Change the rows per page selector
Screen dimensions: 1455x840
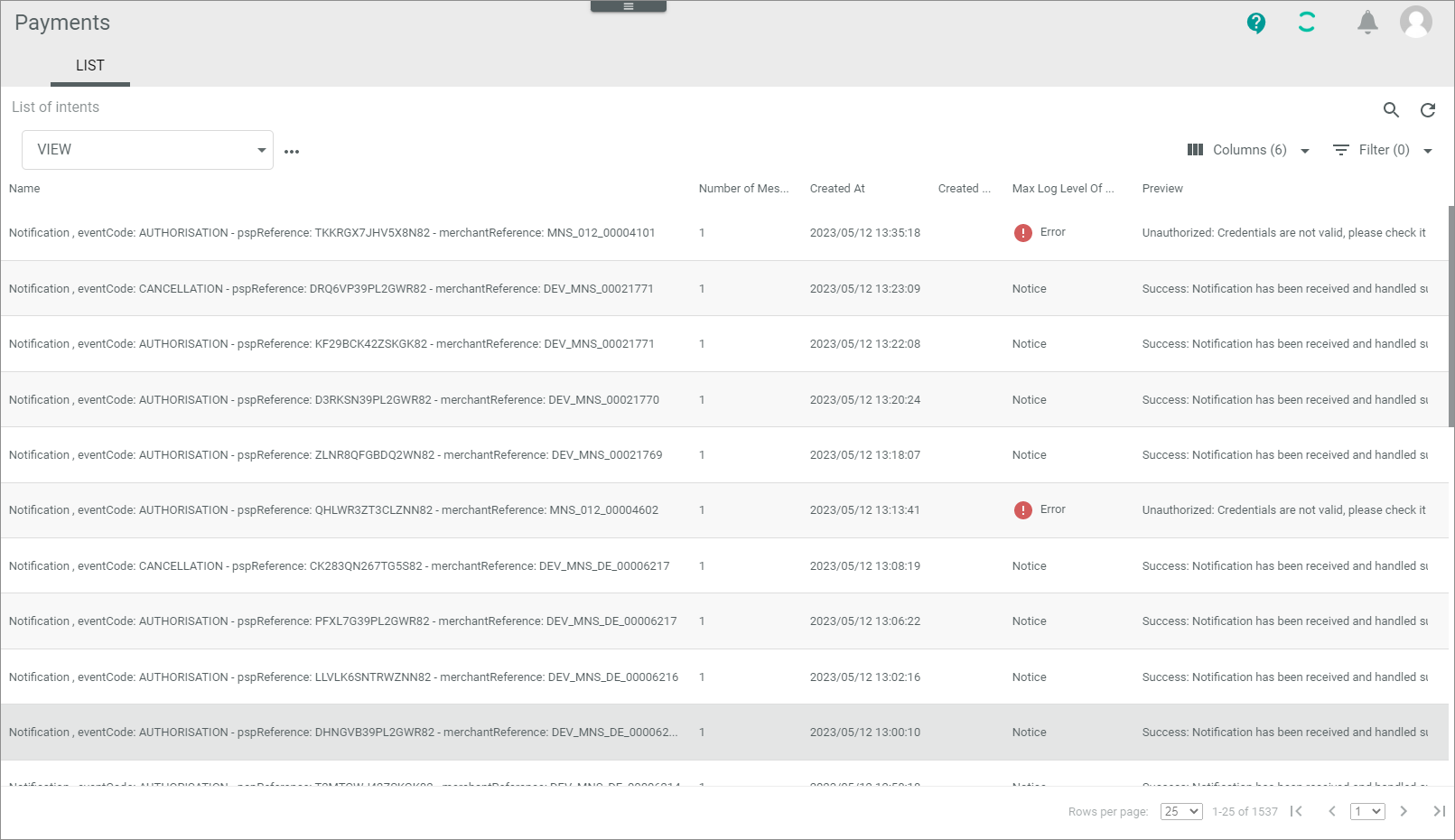(x=1180, y=811)
